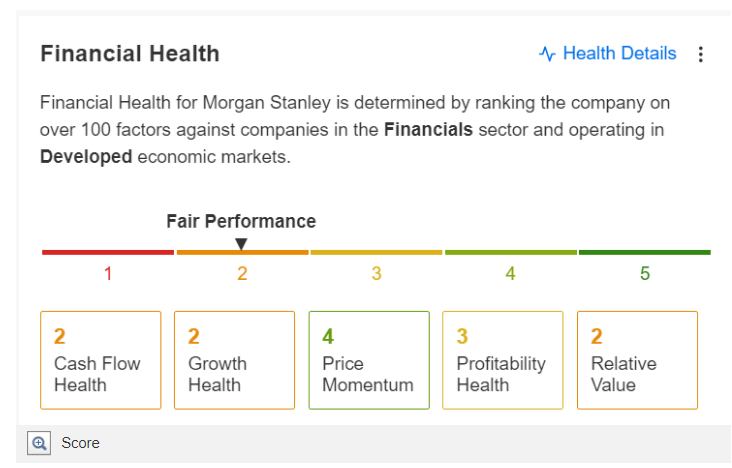Click the dark green score bar segment
The width and height of the screenshot is (732, 468).
click(644, 252)
